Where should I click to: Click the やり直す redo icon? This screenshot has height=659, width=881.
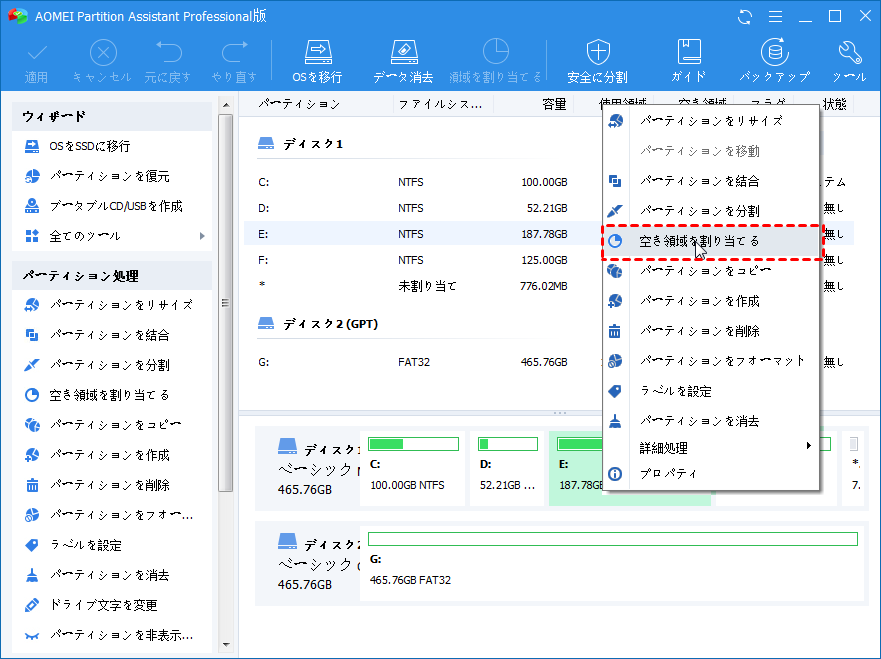point(234,62)
